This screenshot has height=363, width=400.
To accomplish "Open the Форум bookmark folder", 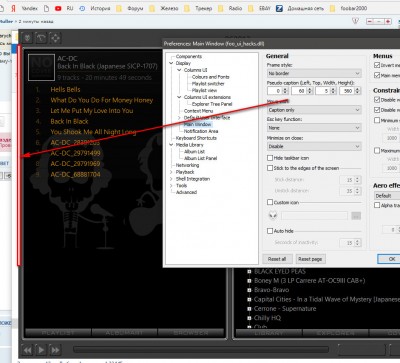I will point(119,9).
